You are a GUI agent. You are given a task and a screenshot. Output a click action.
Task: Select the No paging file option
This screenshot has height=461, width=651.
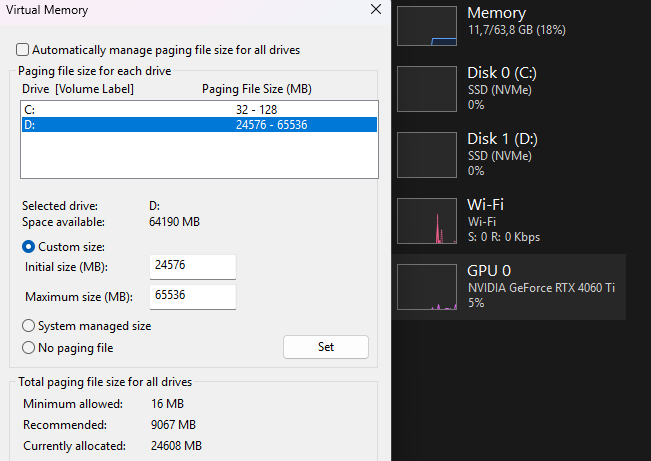pyautogui.click(x=29, y=348)
